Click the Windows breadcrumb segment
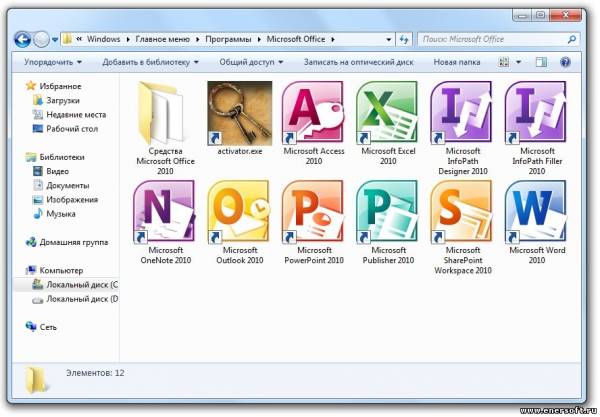 tap(103, 39)
